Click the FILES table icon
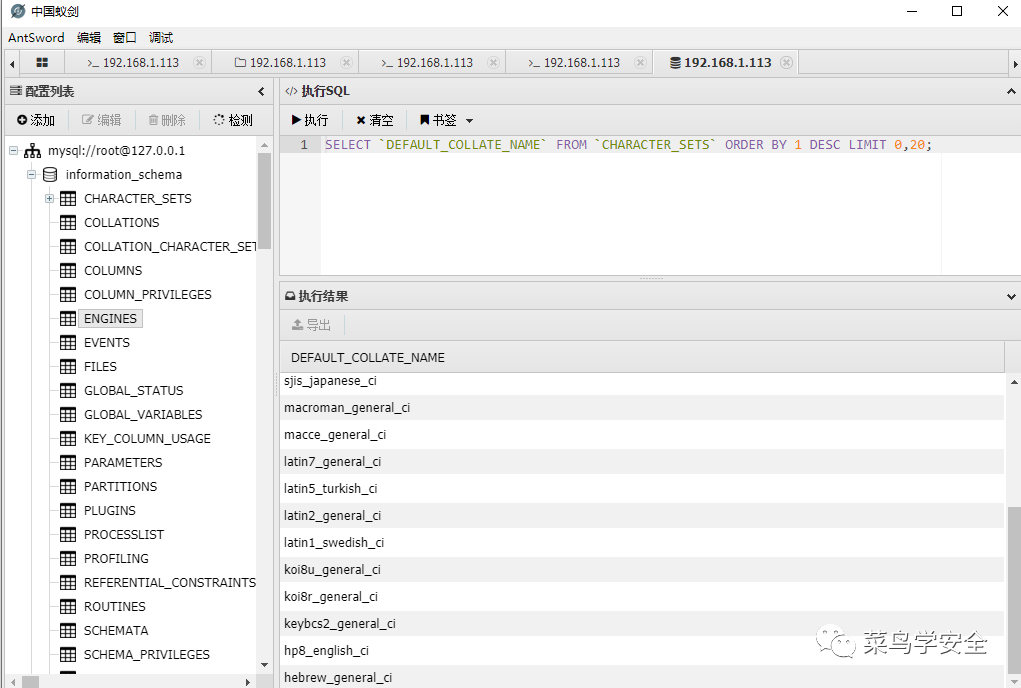 [x=68, y=366]
